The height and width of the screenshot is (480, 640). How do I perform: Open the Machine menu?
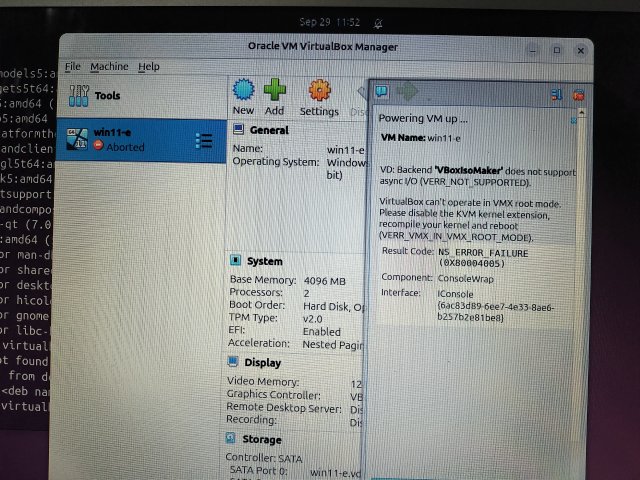(109, 66)
